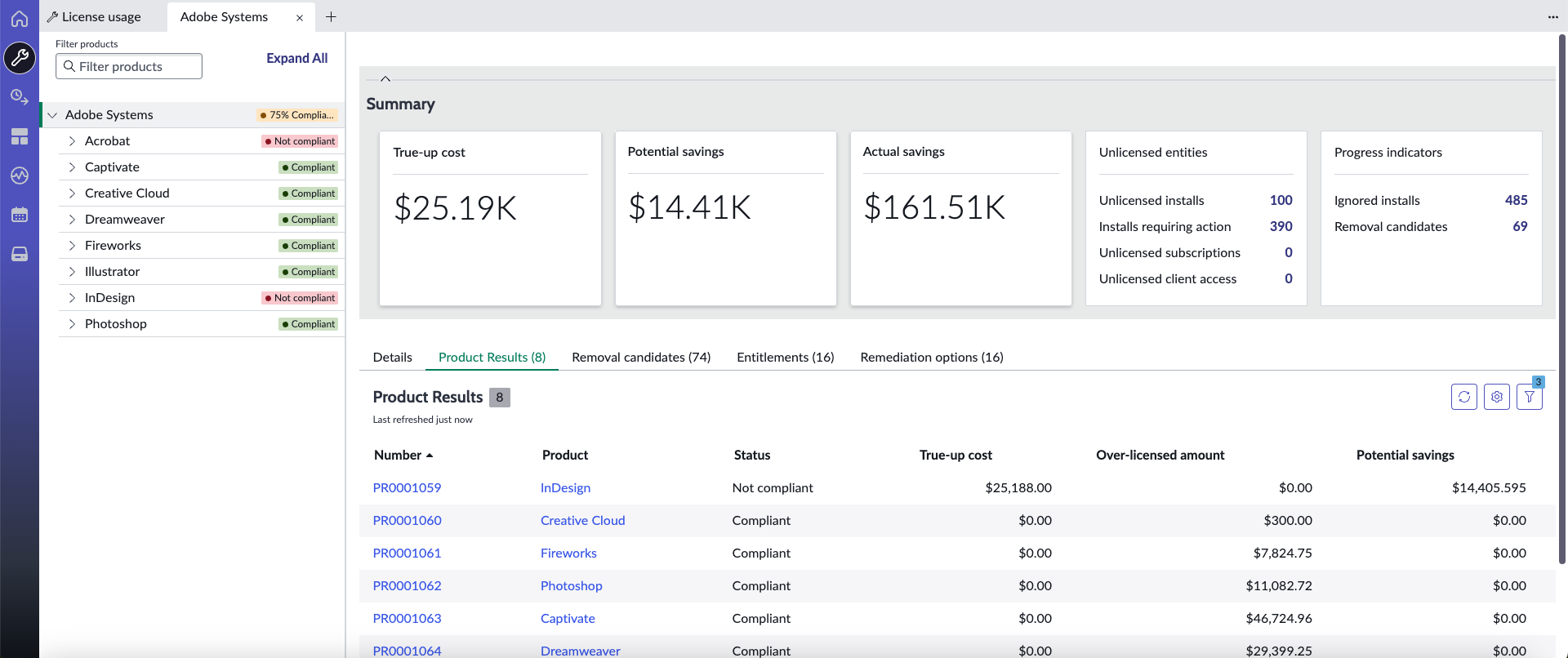Refresh the Product Results list

[x=1464, y=397]
